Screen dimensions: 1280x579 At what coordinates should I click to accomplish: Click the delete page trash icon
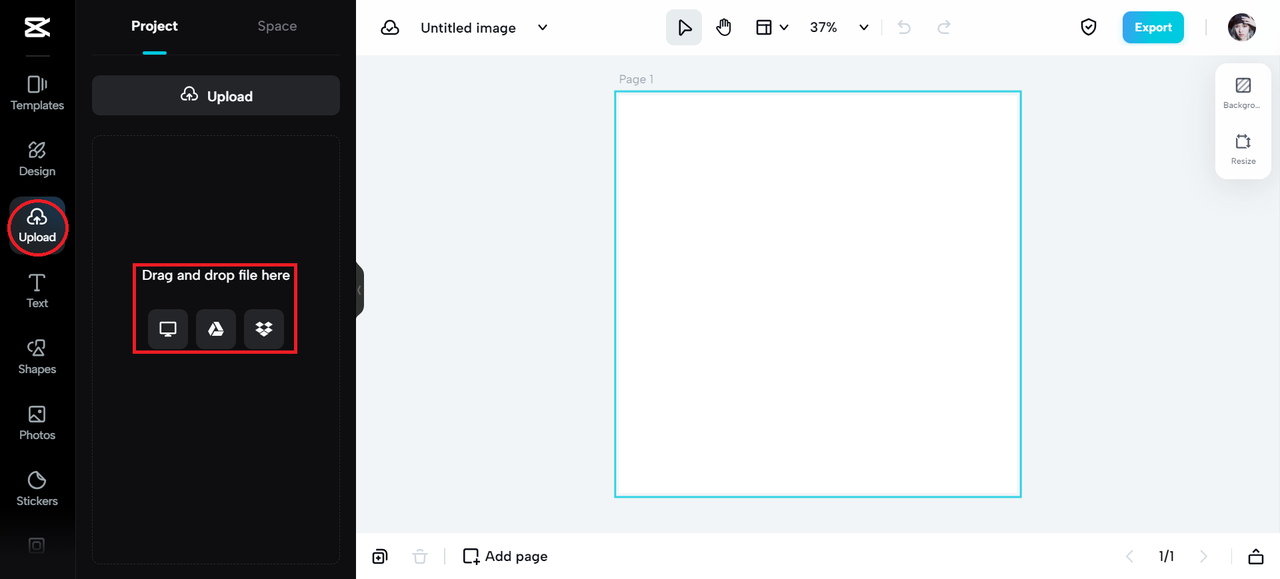421,556
